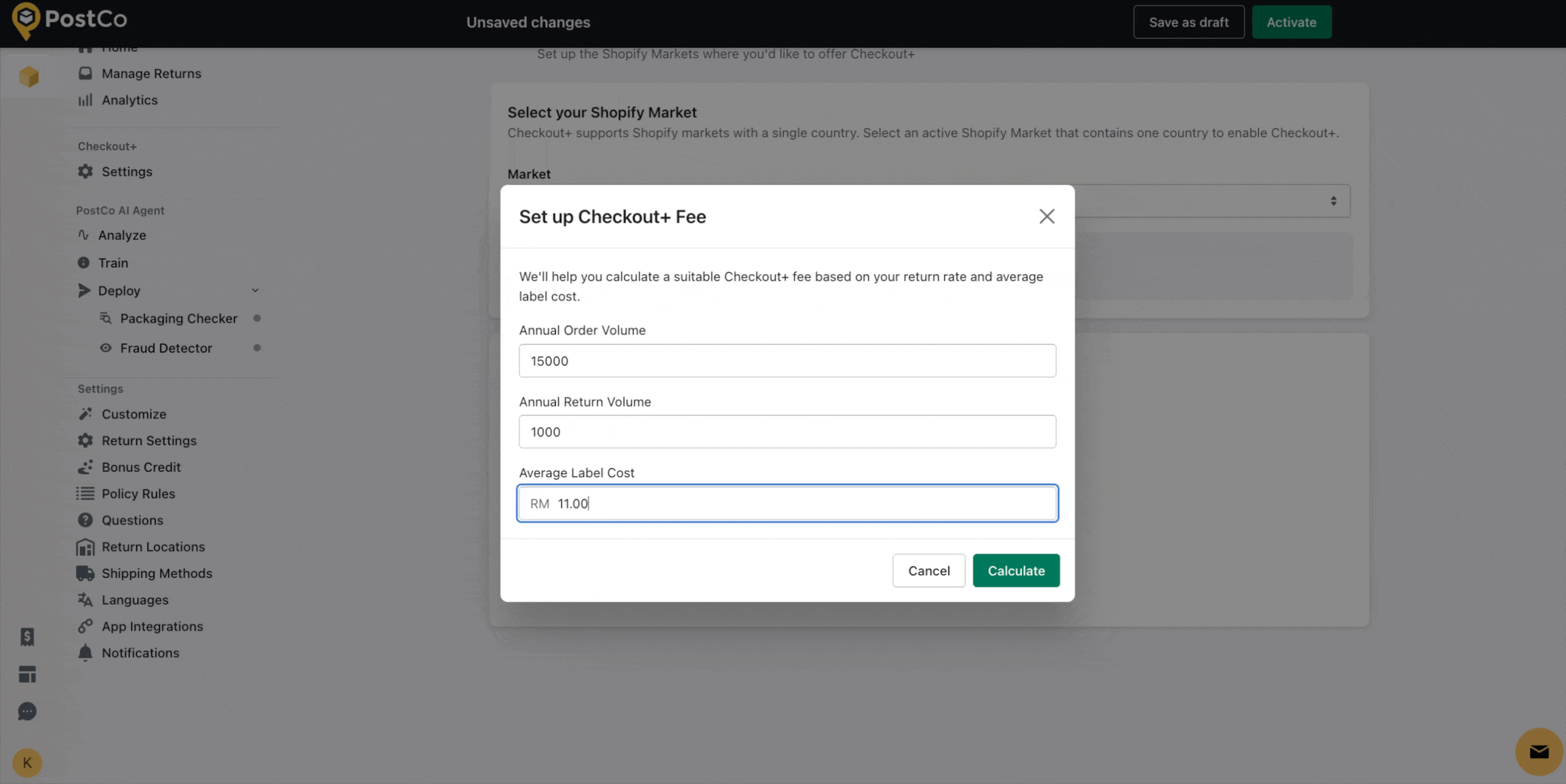Toggle the Fraud Detector status dot

pos(257,348)
